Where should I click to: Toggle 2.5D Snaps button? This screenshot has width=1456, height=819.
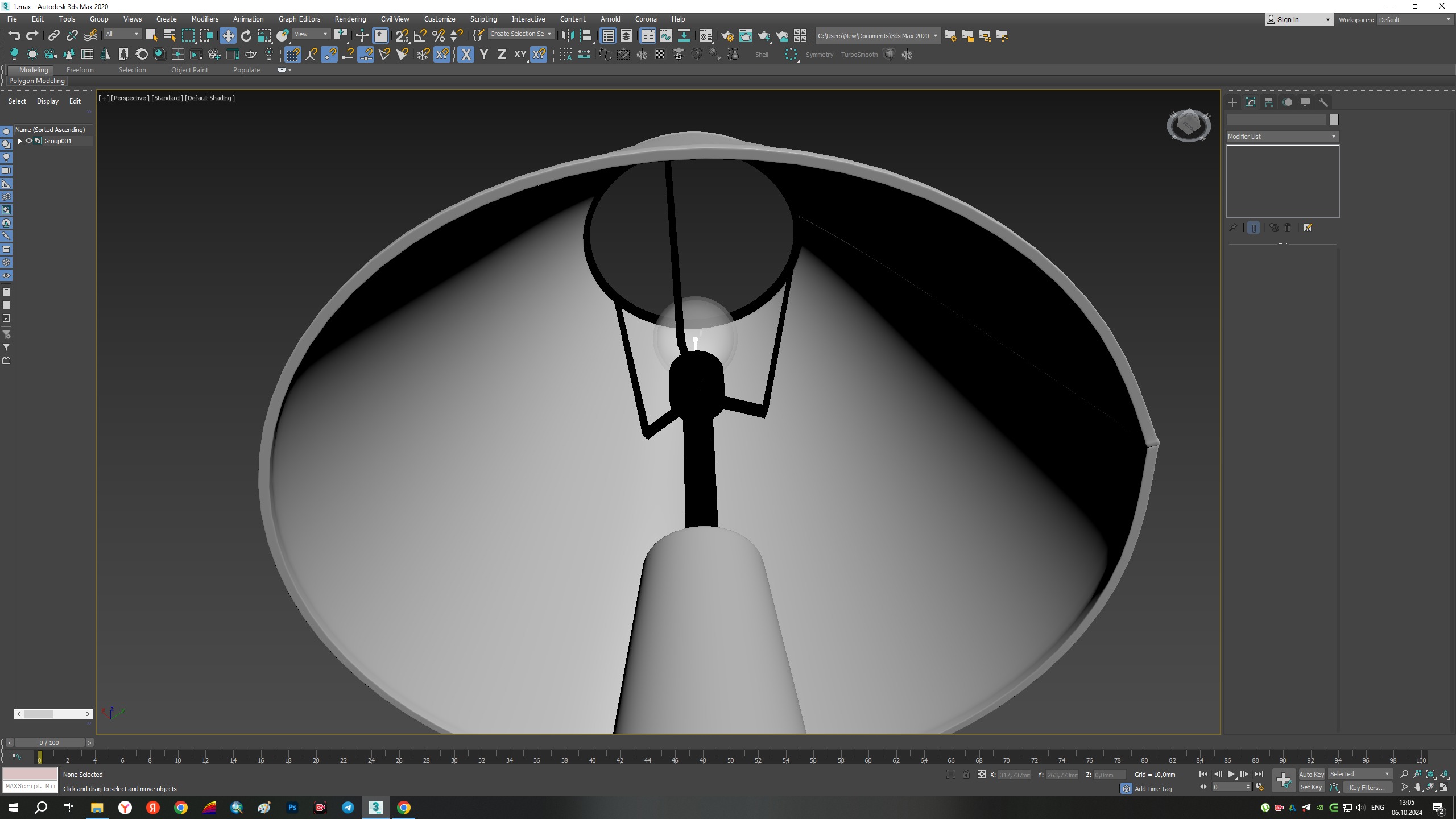(402, 36)
